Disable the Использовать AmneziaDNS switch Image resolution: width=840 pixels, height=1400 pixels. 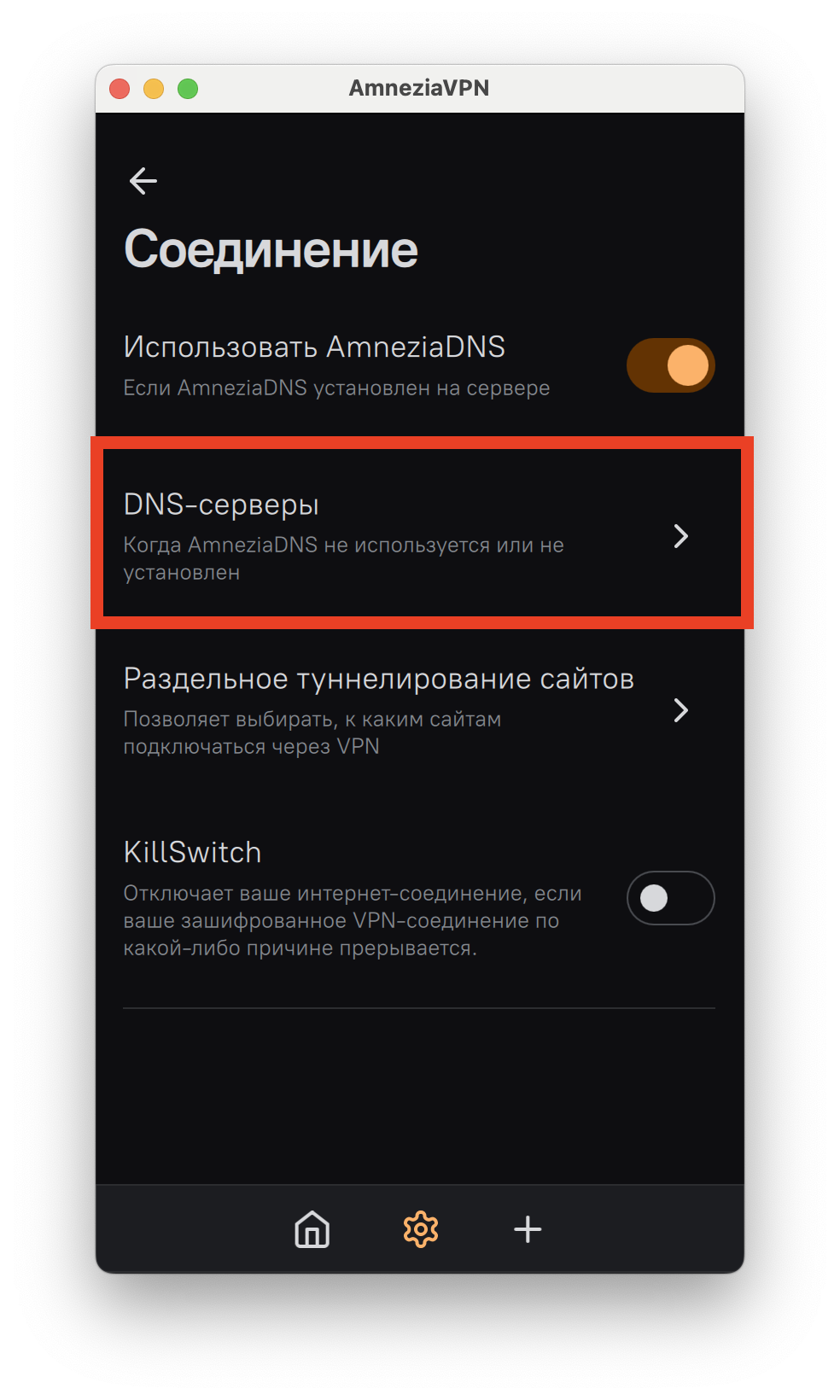tap(671, 365)
